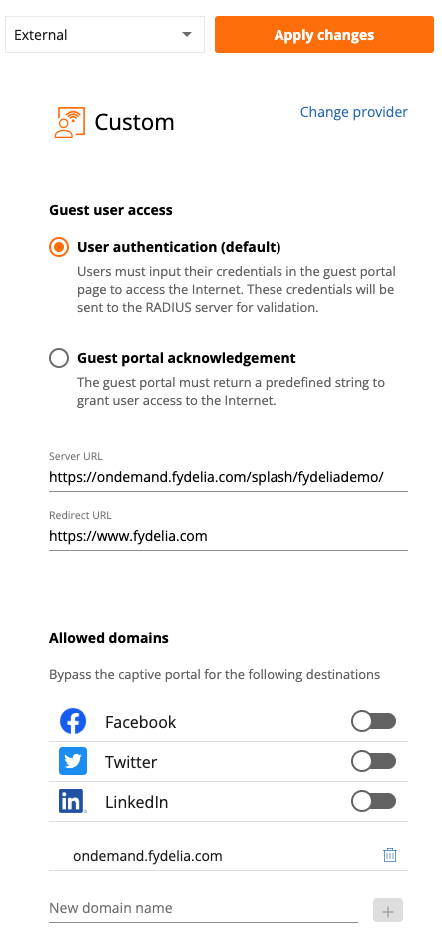Enable the Twitter bypass toggle
Screen dimensions: 442x942
click(374, 761)
